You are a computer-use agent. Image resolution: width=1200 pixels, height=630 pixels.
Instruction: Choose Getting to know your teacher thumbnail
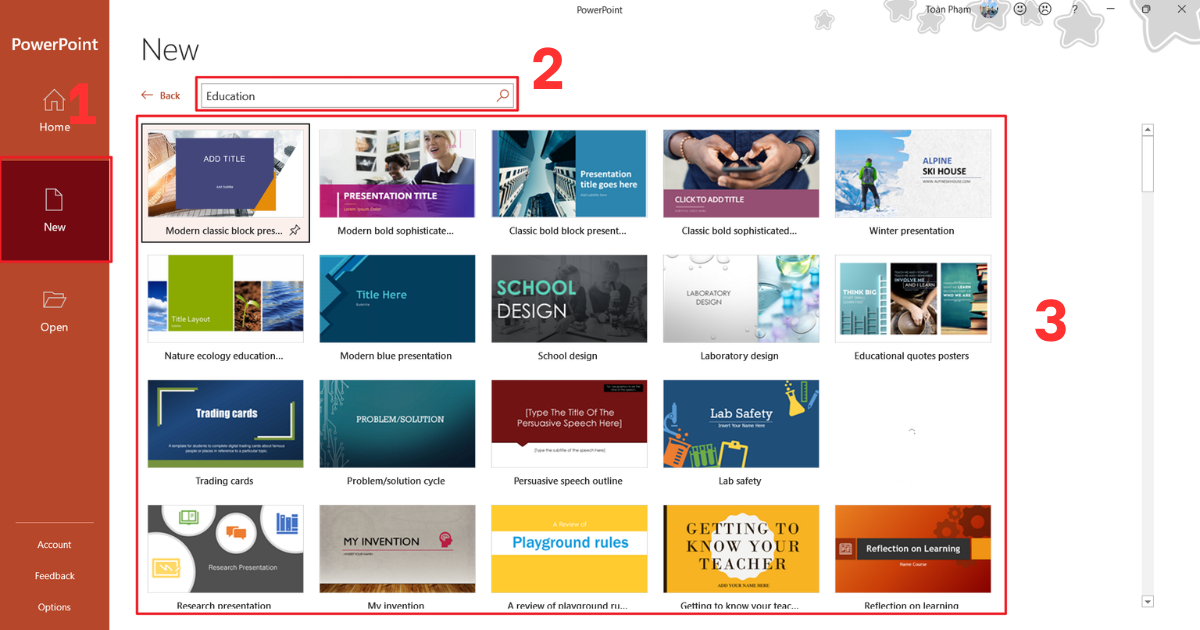click(741, 549)
